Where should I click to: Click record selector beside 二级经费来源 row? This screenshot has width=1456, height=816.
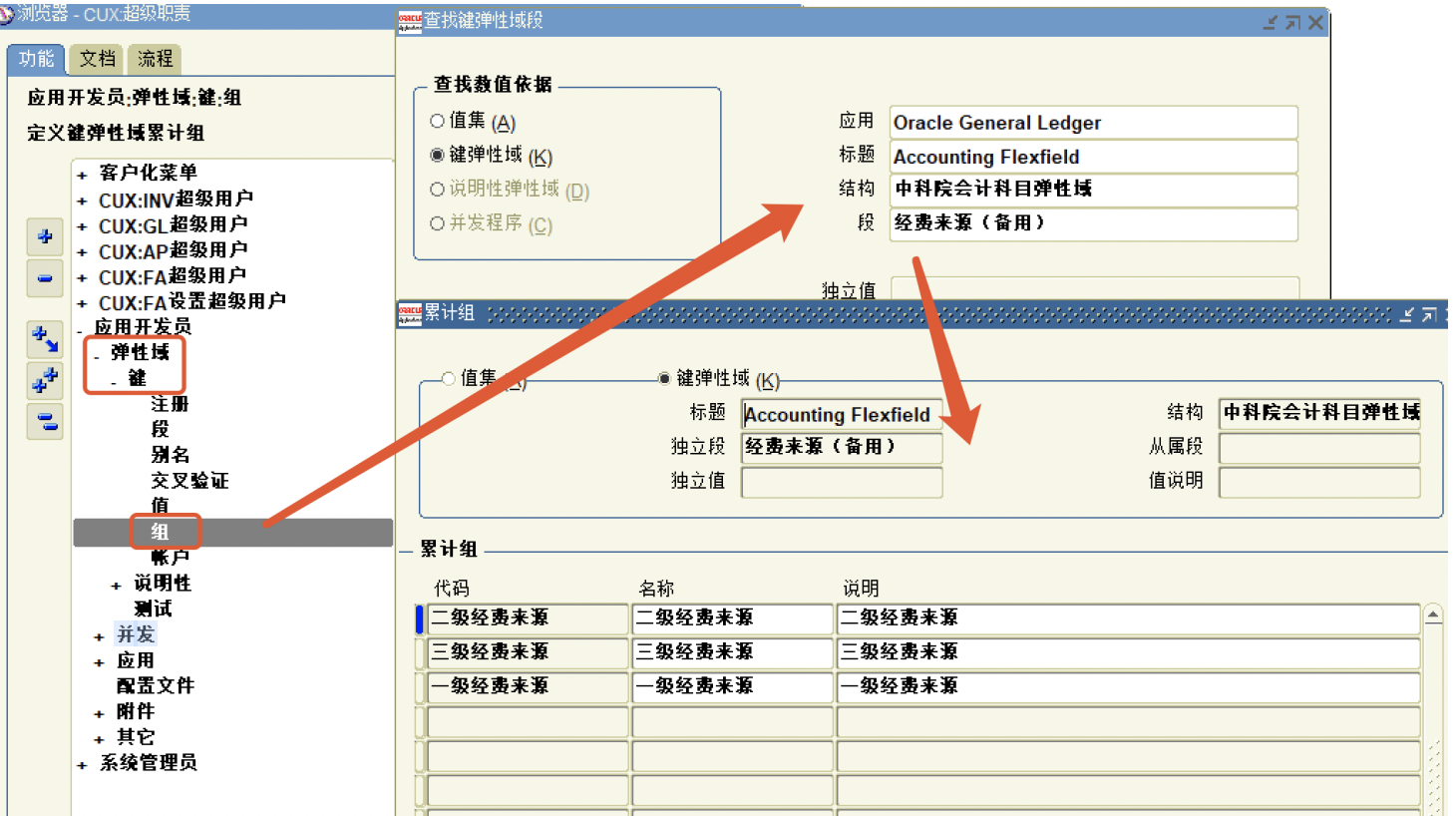[420, 618]
